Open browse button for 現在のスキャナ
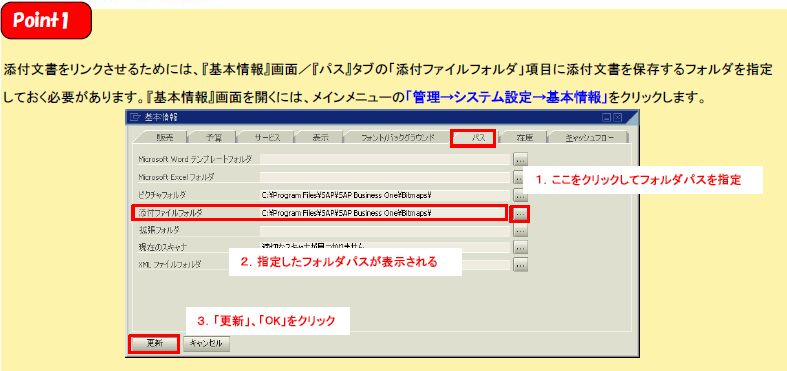This screenshot has height=371, width=787. click(520, 247)
